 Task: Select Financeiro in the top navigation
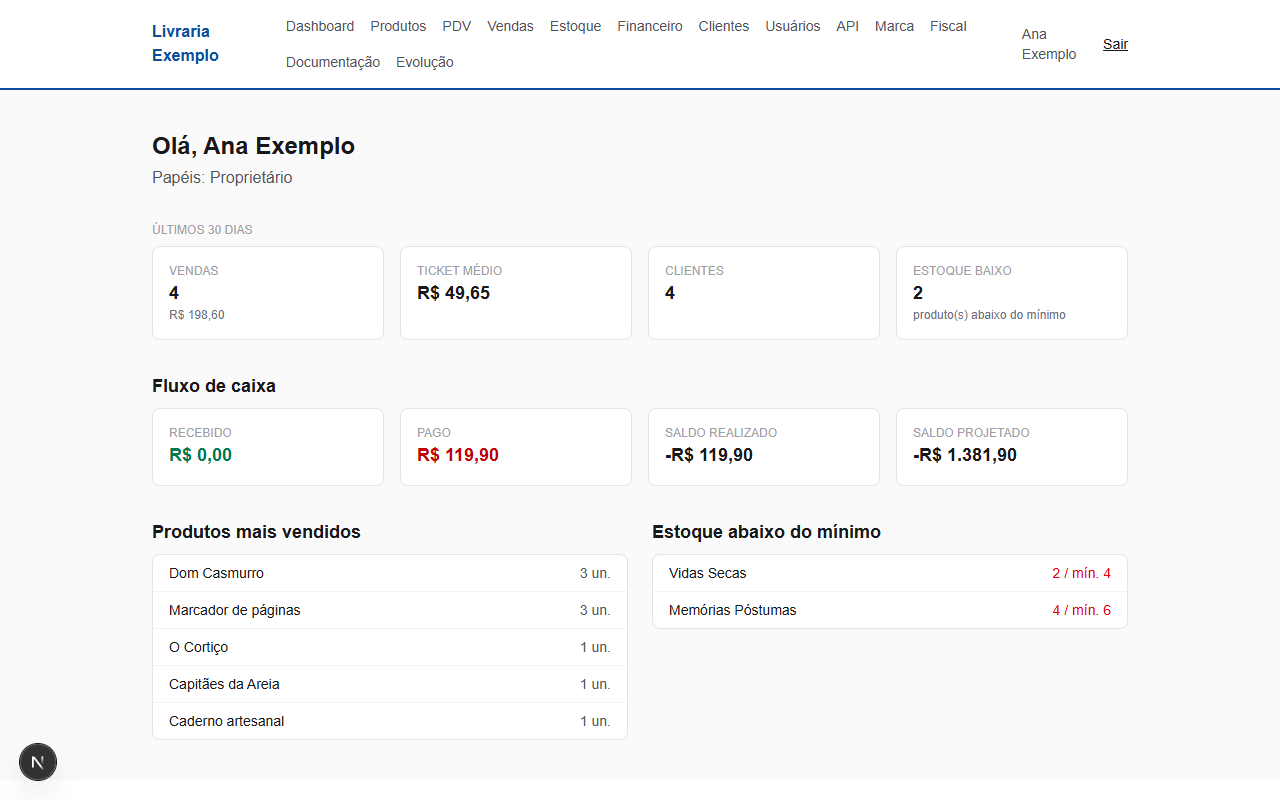click(650, 26)
